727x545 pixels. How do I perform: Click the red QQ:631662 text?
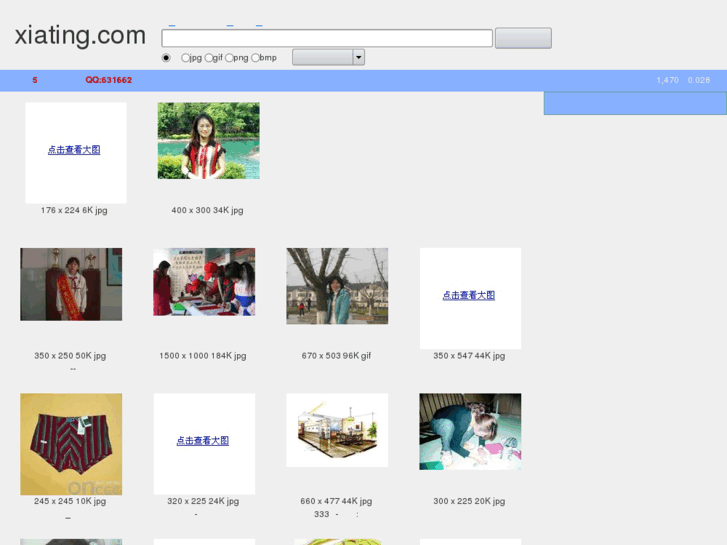coord(108,80)
